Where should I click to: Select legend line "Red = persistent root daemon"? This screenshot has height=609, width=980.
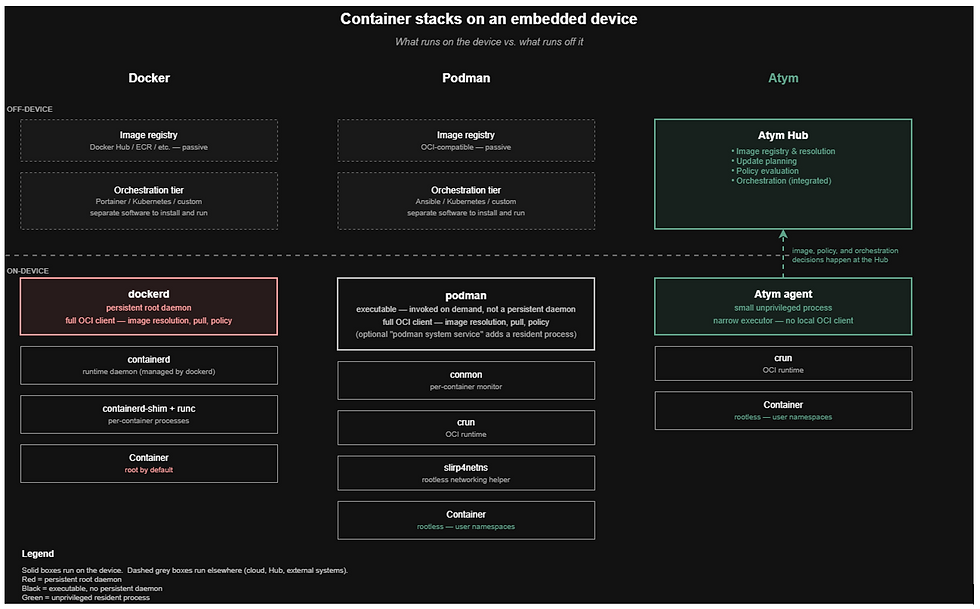[x=71, y=580]
